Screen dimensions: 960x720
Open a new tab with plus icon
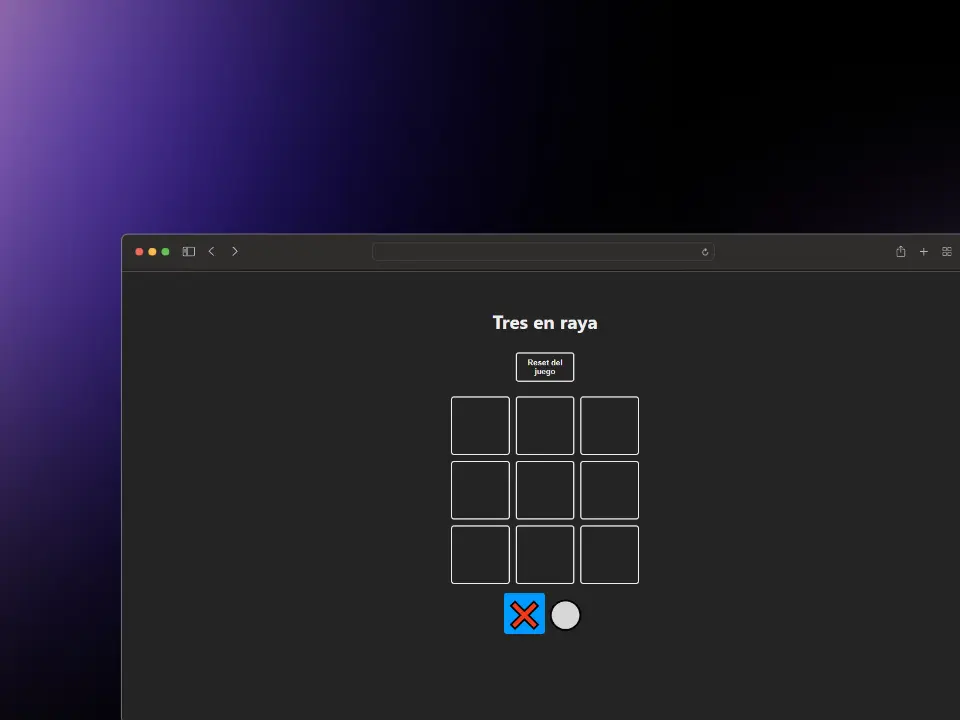coord(923,252)
